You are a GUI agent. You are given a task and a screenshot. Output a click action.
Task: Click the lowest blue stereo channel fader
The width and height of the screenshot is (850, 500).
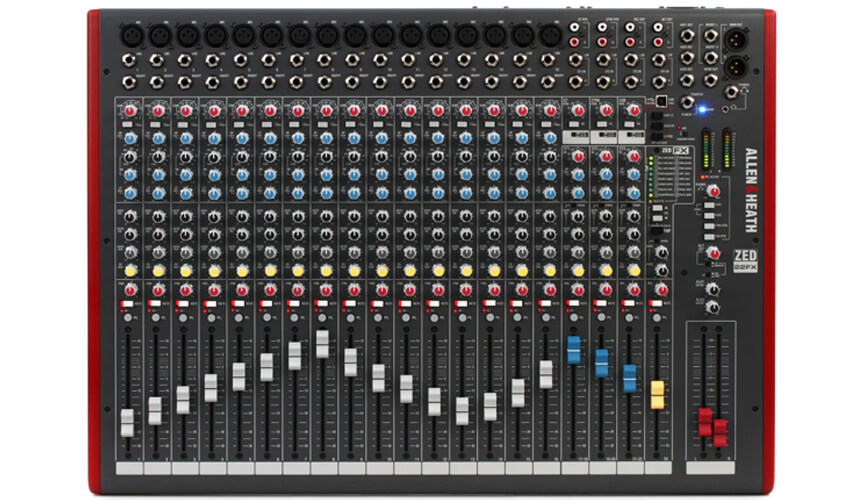point(629,379)
